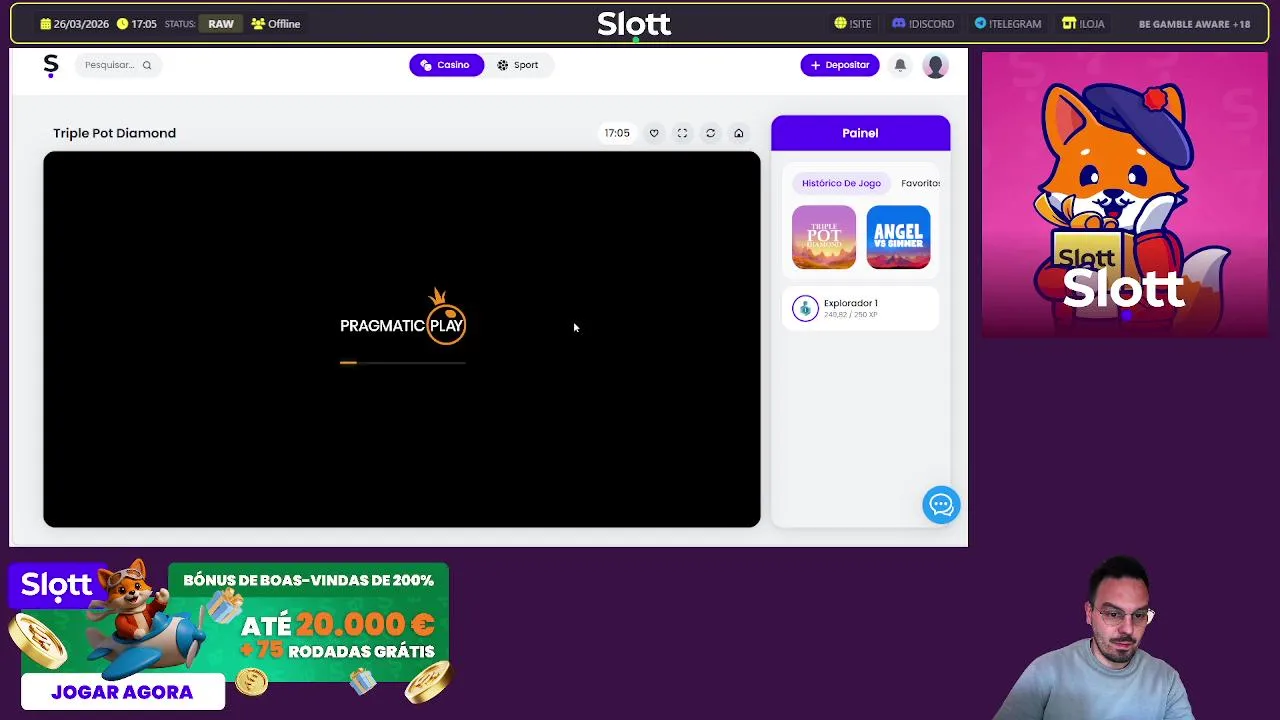
Task: Open the user profile avatar
Action: (935, 66)
